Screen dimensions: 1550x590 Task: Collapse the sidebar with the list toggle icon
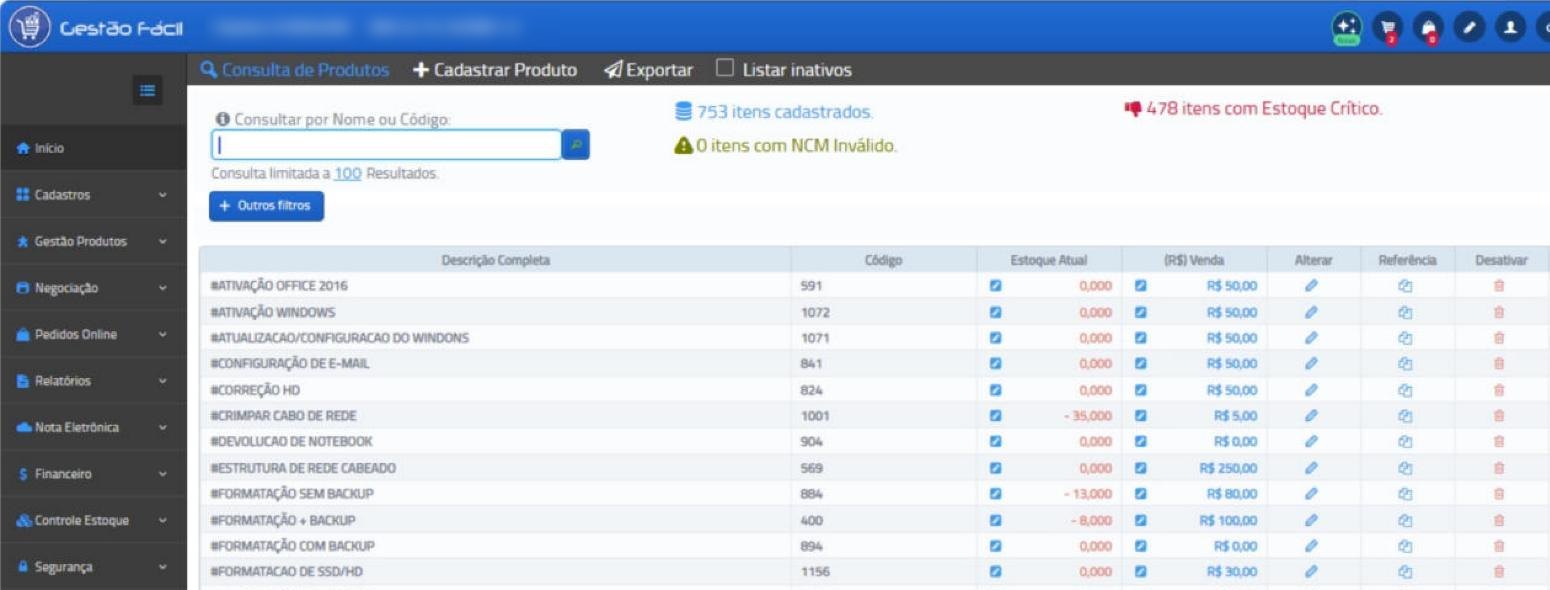148,91
